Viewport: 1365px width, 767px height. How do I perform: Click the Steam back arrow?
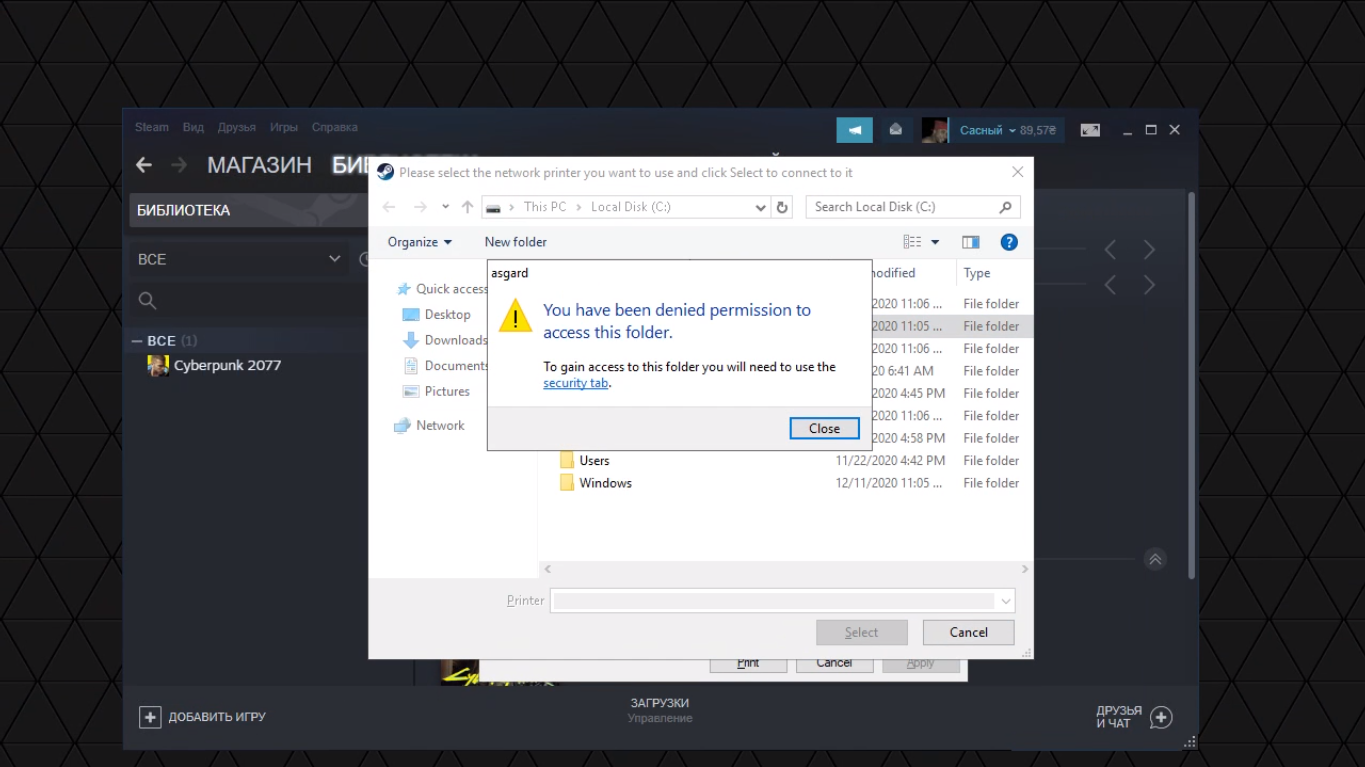coord(144,165)
